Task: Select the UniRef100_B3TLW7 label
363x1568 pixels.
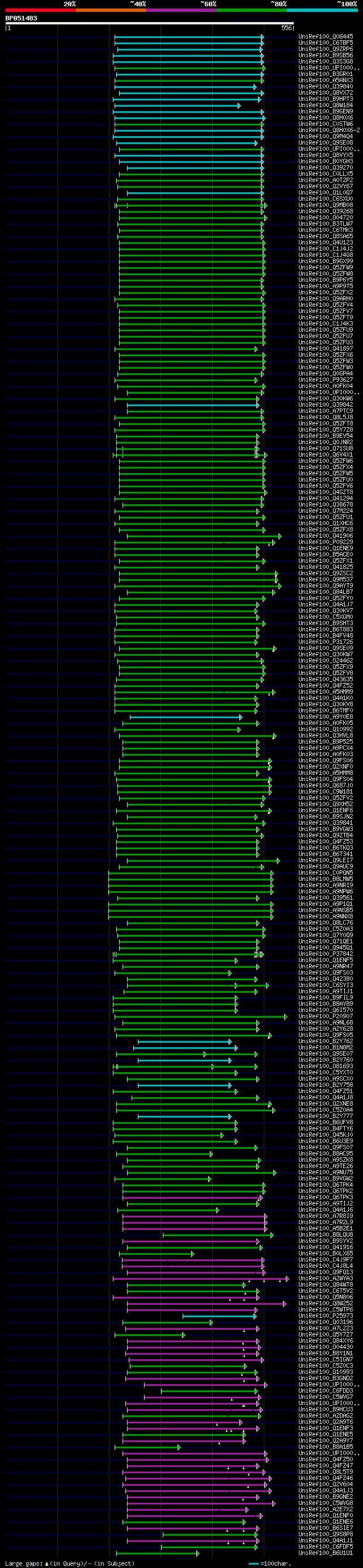Action: click(x=325, y=224)
